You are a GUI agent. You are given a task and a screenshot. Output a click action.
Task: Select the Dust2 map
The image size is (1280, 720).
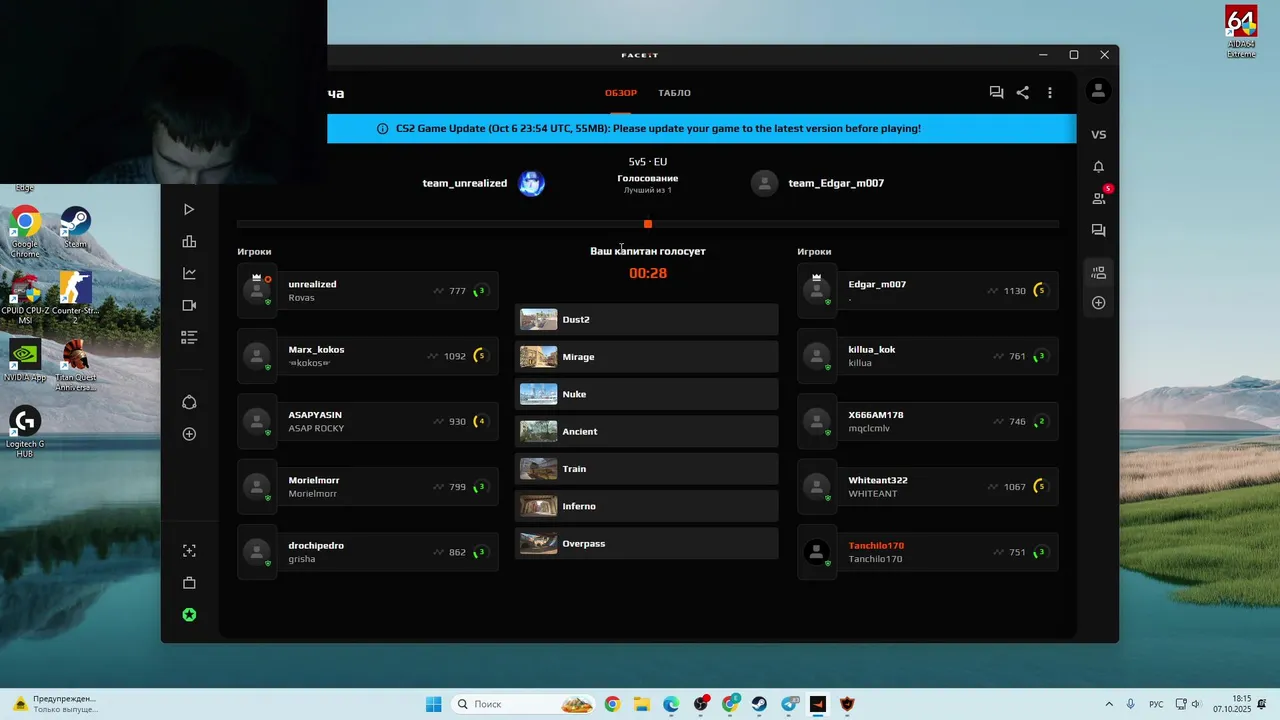[646, 320]
